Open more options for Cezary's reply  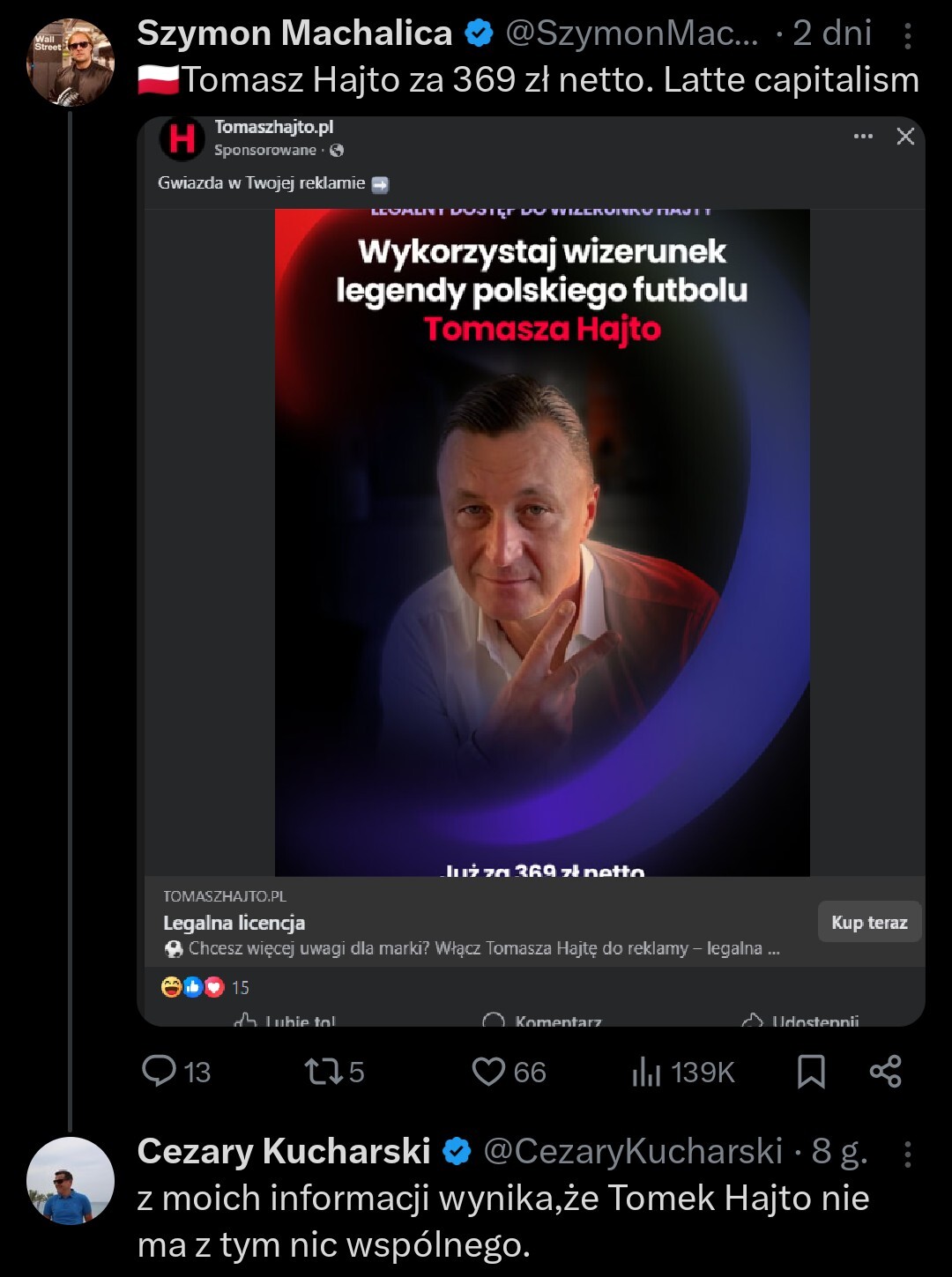pos(907,1154)
